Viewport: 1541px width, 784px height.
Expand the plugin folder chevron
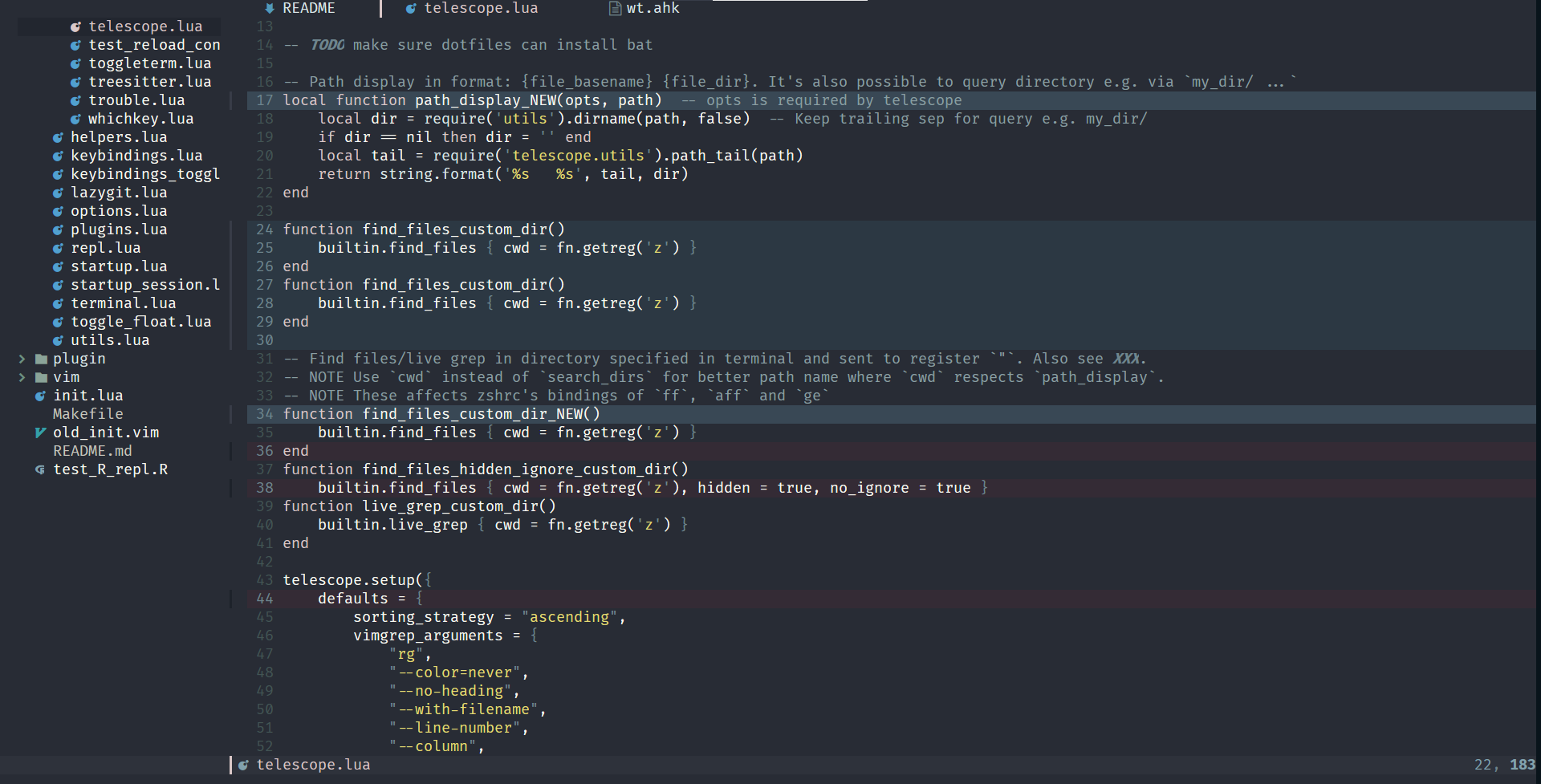(x=22, y=359)
